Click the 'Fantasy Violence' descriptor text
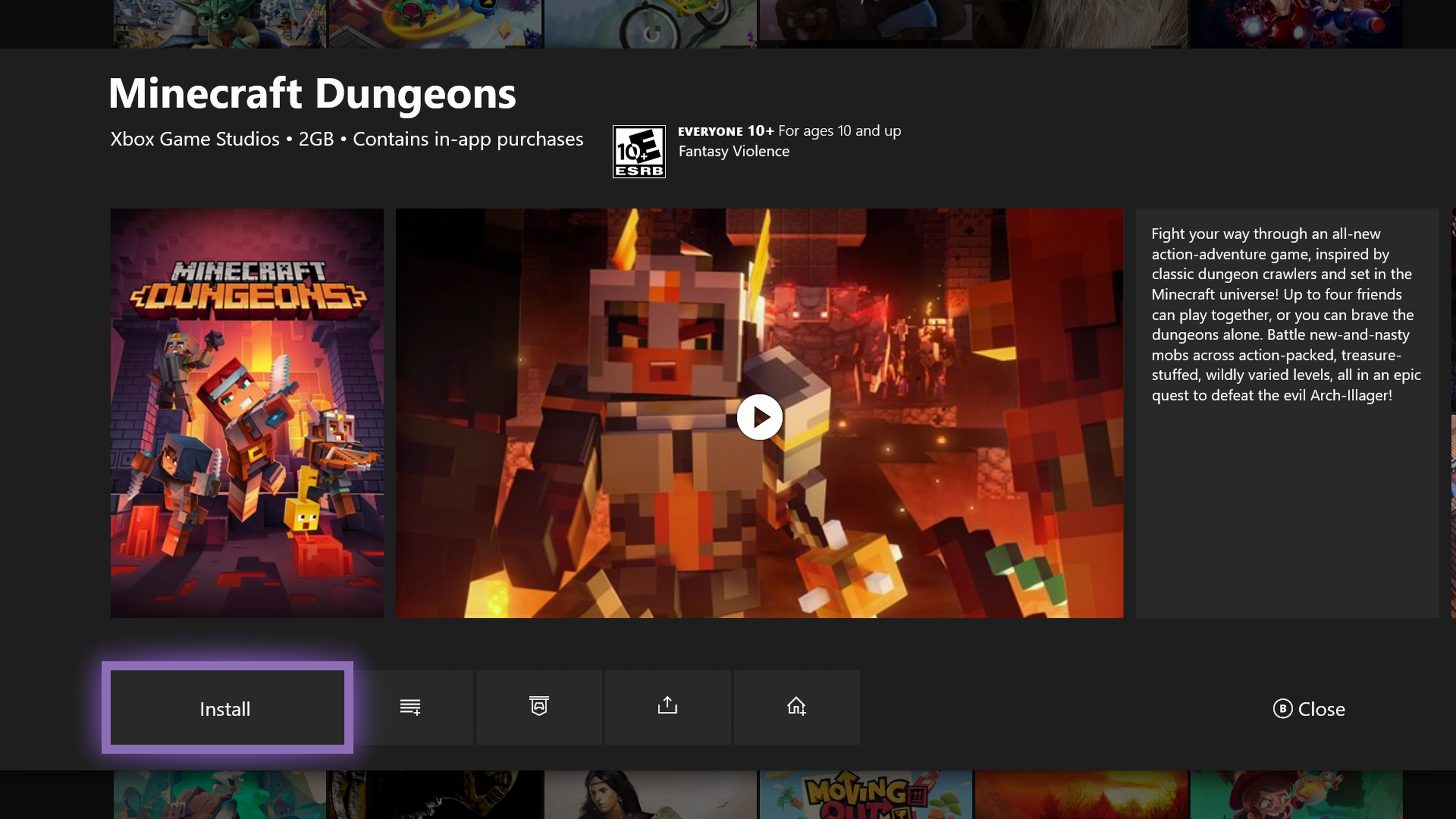The height and width of the screenshot is (819, 1456). (734, 152)
